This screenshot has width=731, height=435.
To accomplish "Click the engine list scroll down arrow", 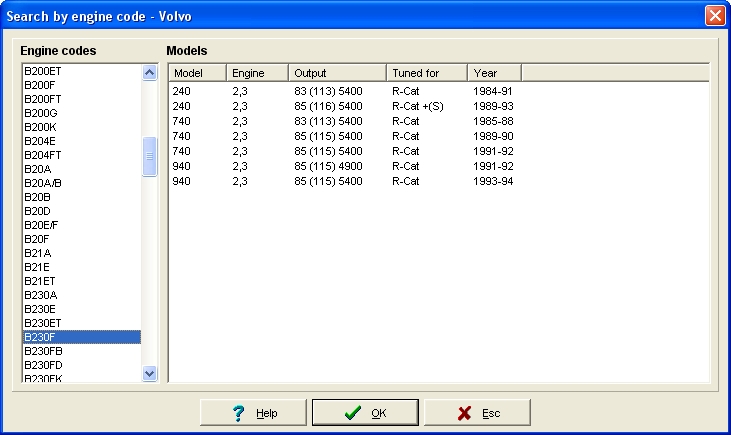I will [x=149, y=373].
